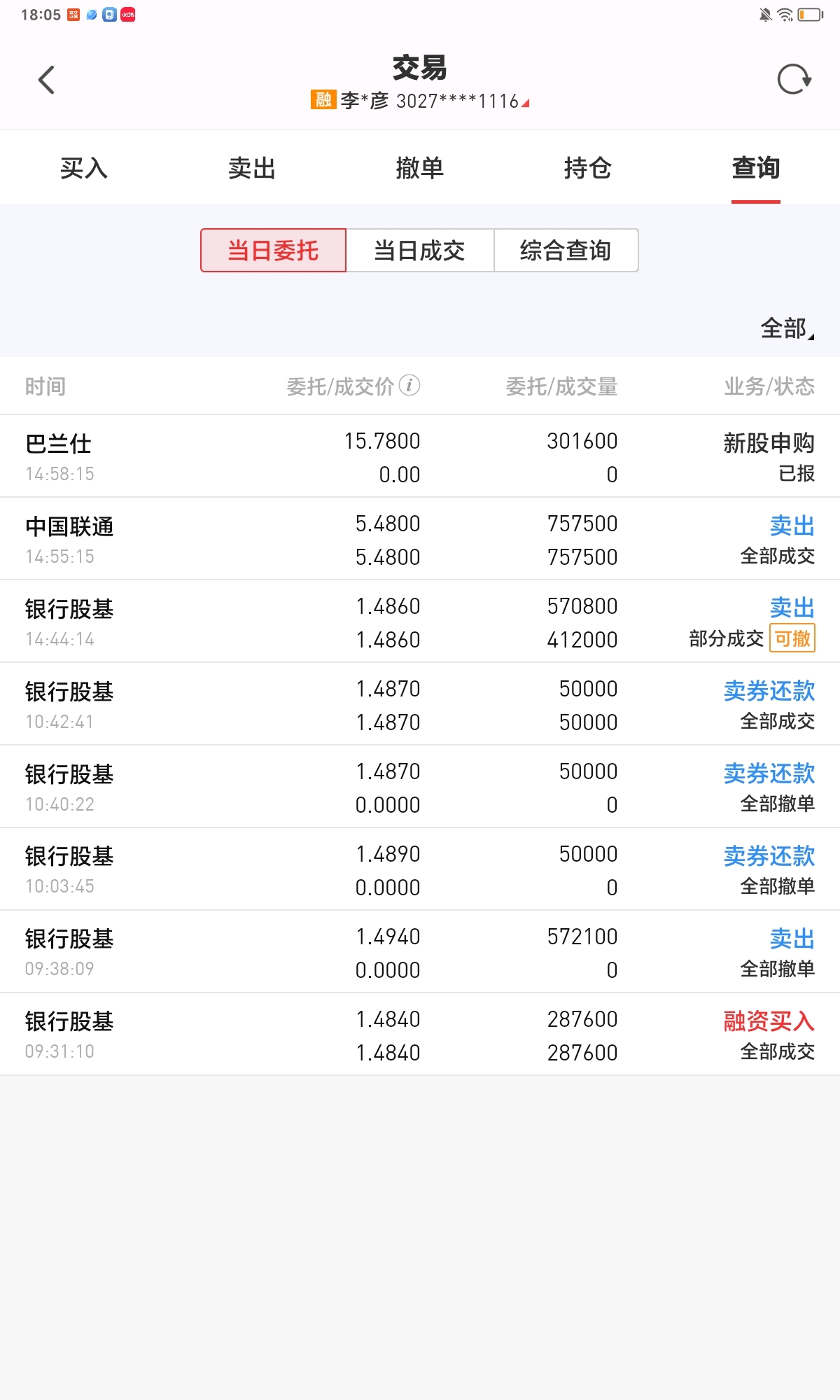Open the 巴兰仕 新股申购 order row

420,456
